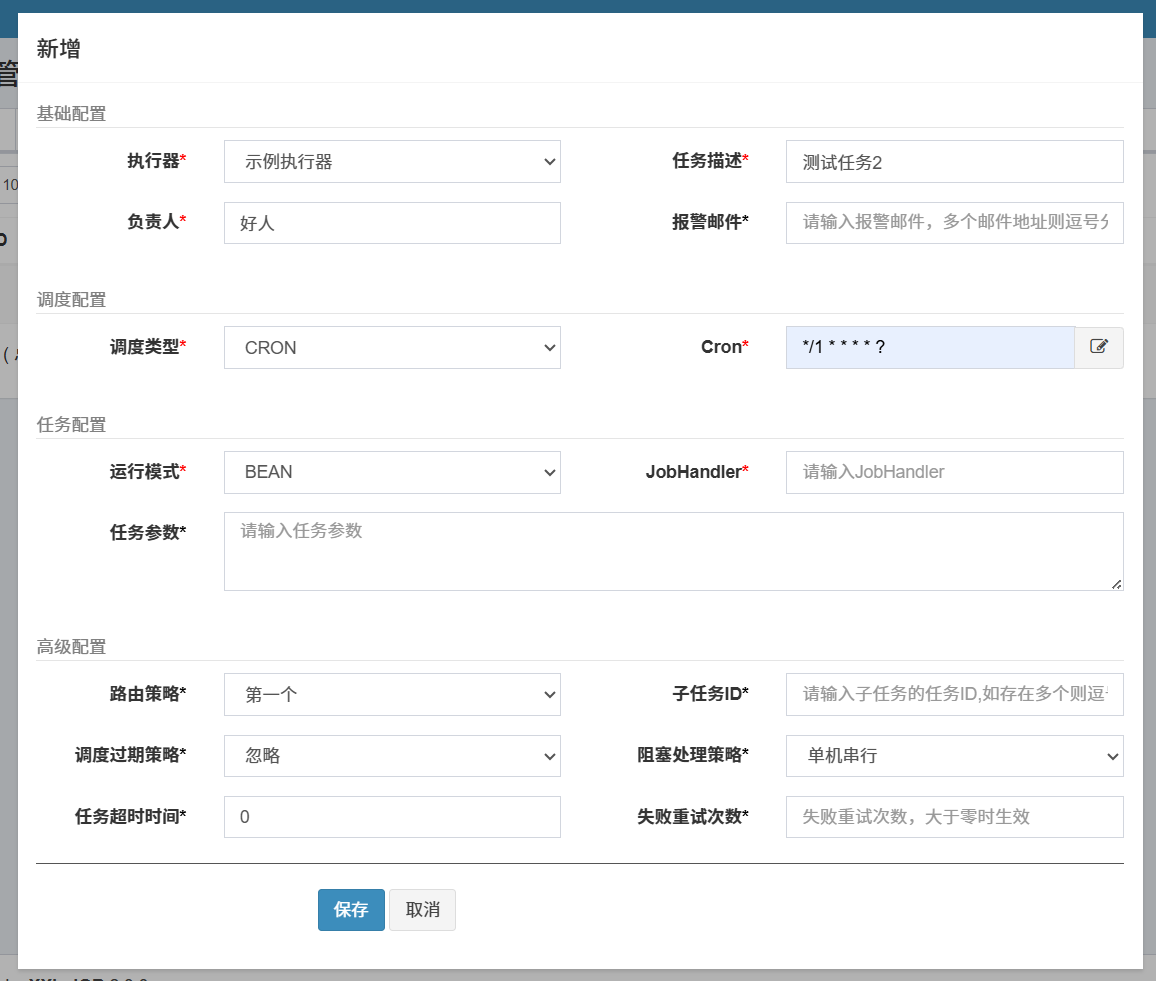Open the Cron expression editor icon
Image resolution: width=1156 pixels, height=981 pixels.
(1099, 347)
